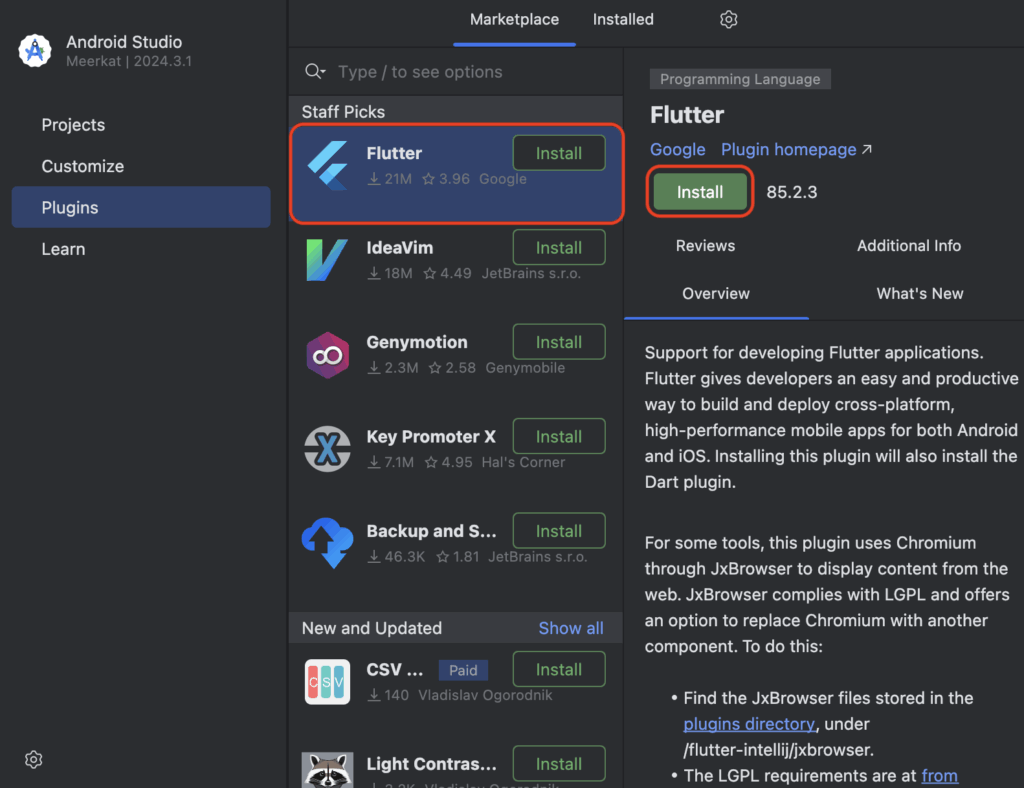The image size is (1024, 788).
Task: Click the Paid badge on CSV plugin
Action: point(463,670)
